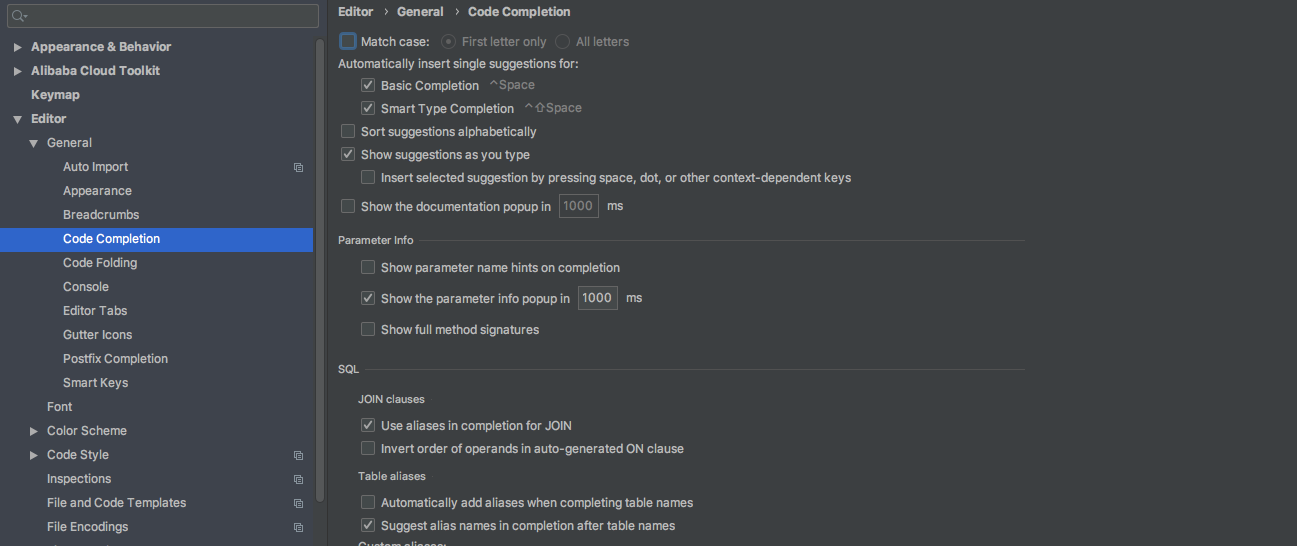Image resolution: width=1297 pixels, height=546 pixels.
Task: Click the copy icon beside Auto Import
Action: (298, 168)
